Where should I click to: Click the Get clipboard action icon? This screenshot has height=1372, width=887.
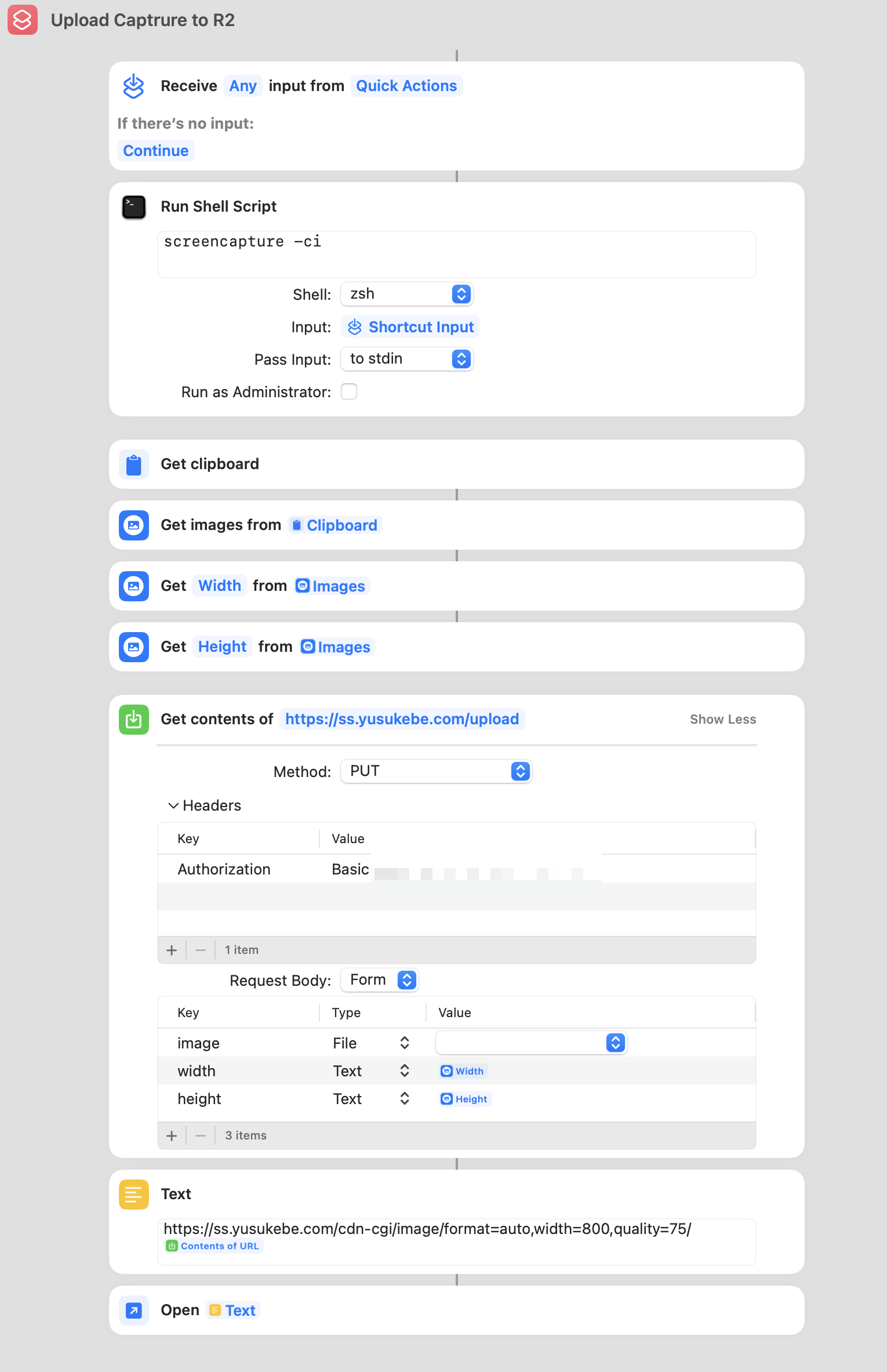134,464
